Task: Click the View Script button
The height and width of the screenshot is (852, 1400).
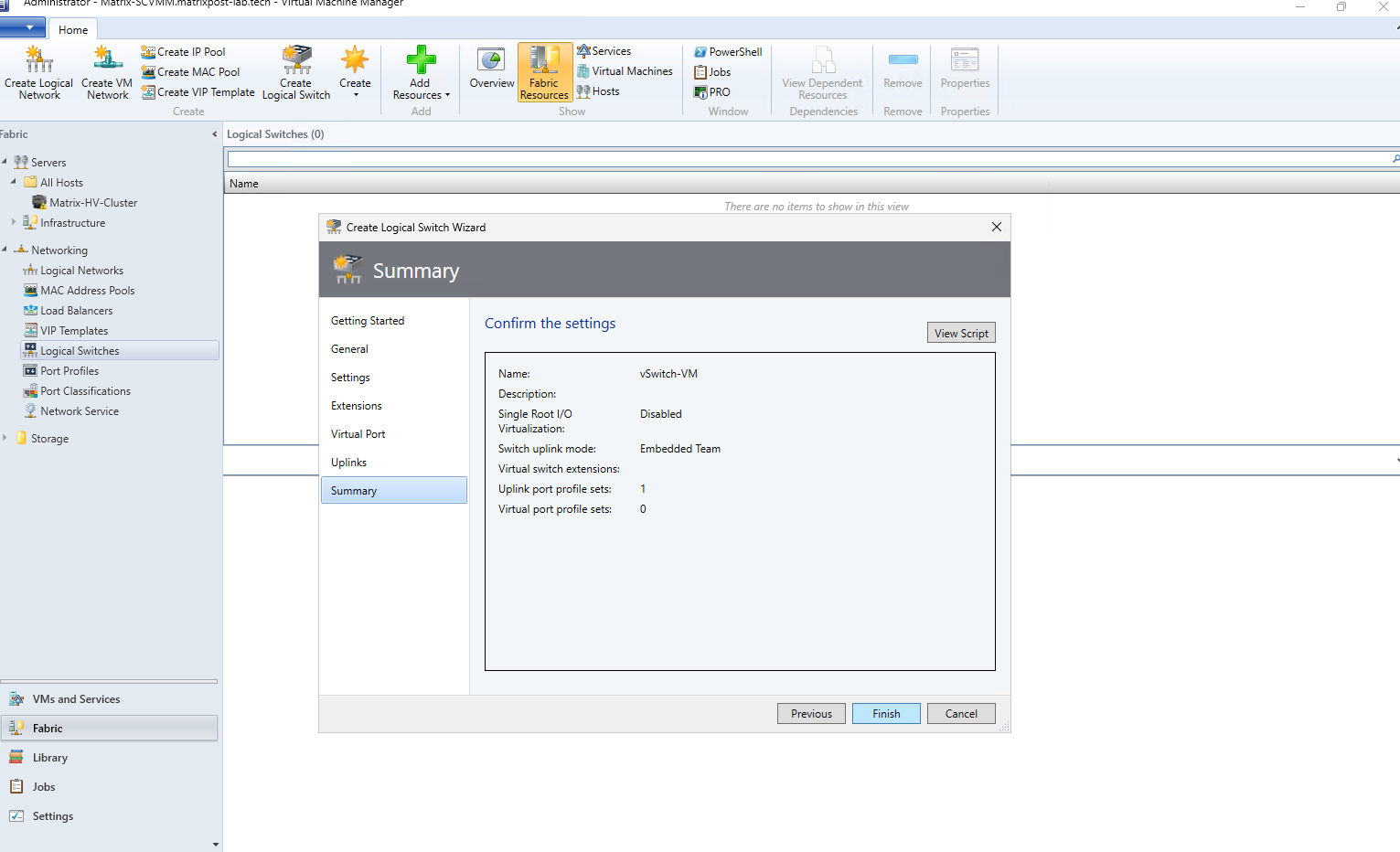Action: pyautogui.click(x=961, y=333)
